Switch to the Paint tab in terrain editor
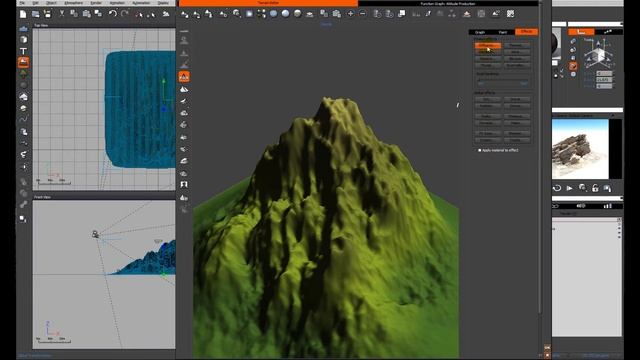 pos(503,32)
